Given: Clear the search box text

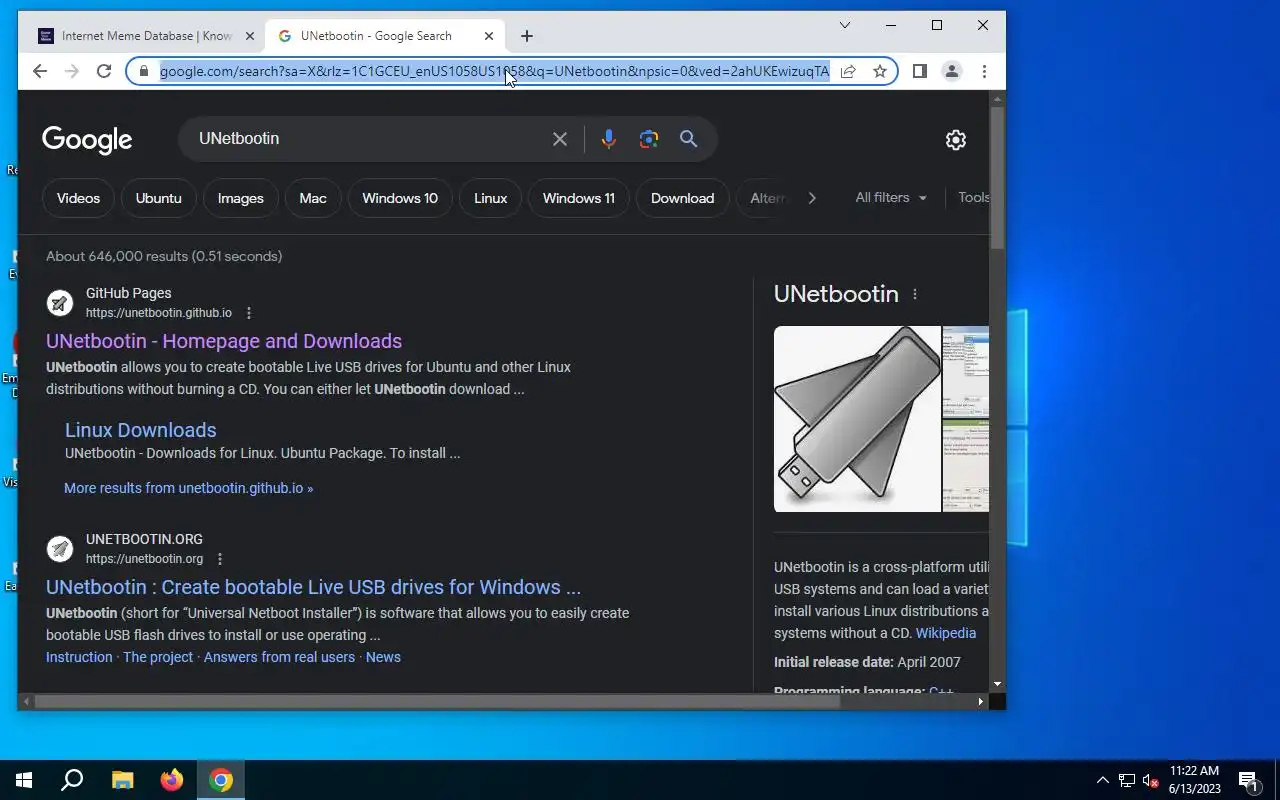Looking at the screenshot, I should click(x=560, y=139).
